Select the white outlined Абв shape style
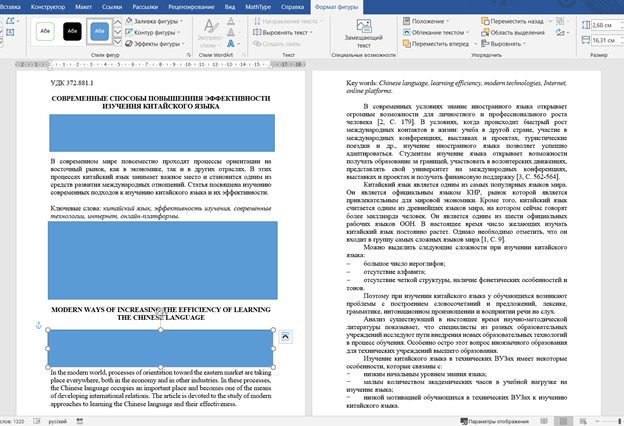 (x=45, y=31)
